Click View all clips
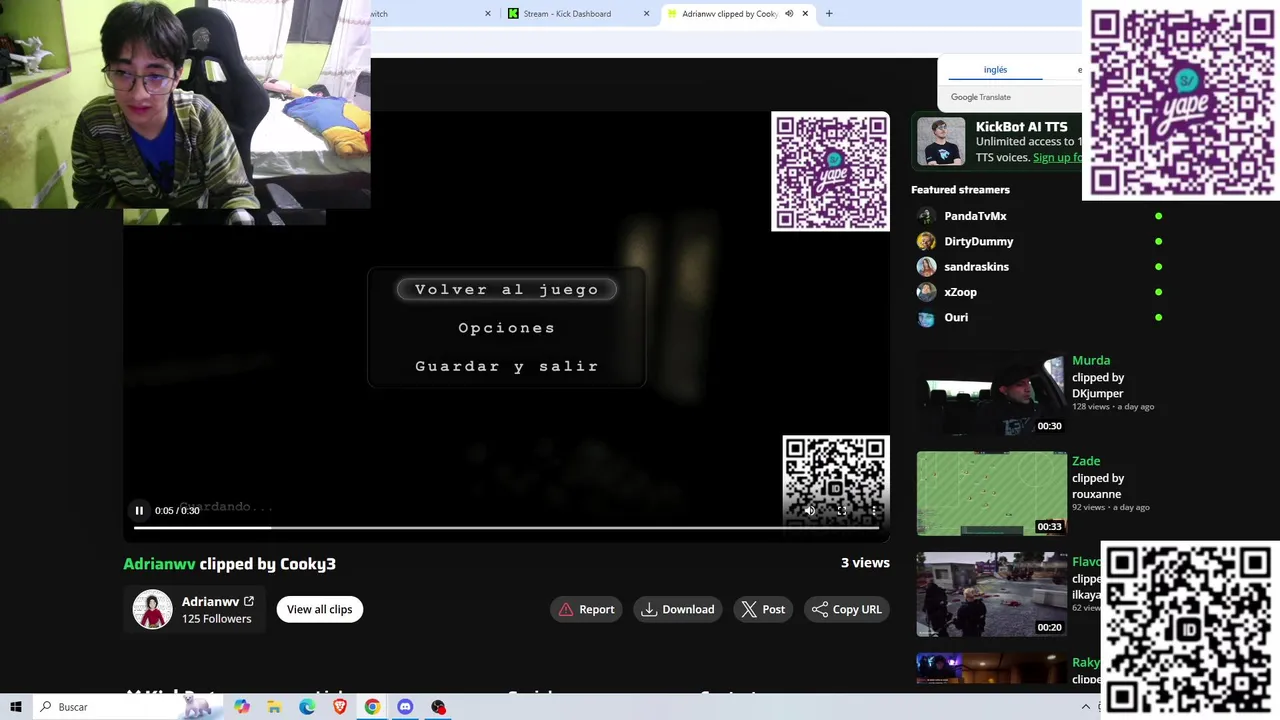This screenshot has height=720, width=1280. tap(320, 609)
